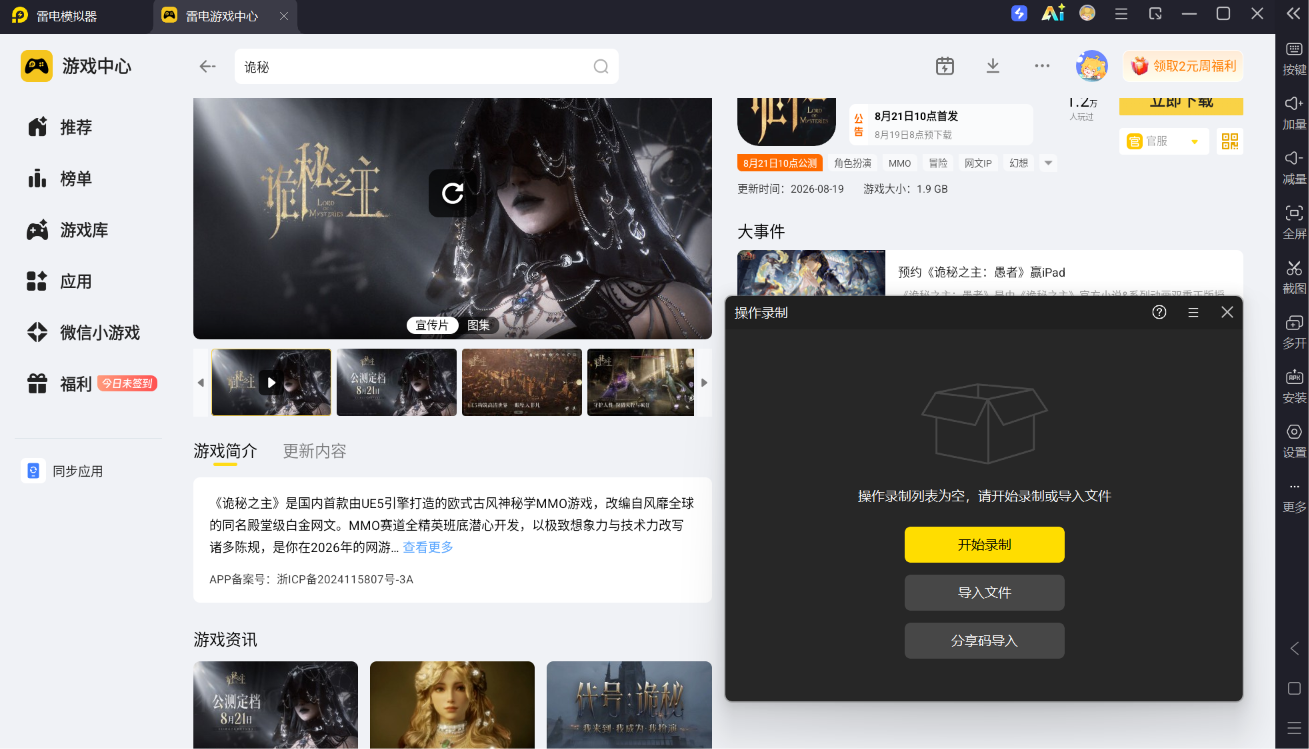Open the reservation calendar icon
1309x749 pixels.
pyautogui.click(x=945, y=66)
